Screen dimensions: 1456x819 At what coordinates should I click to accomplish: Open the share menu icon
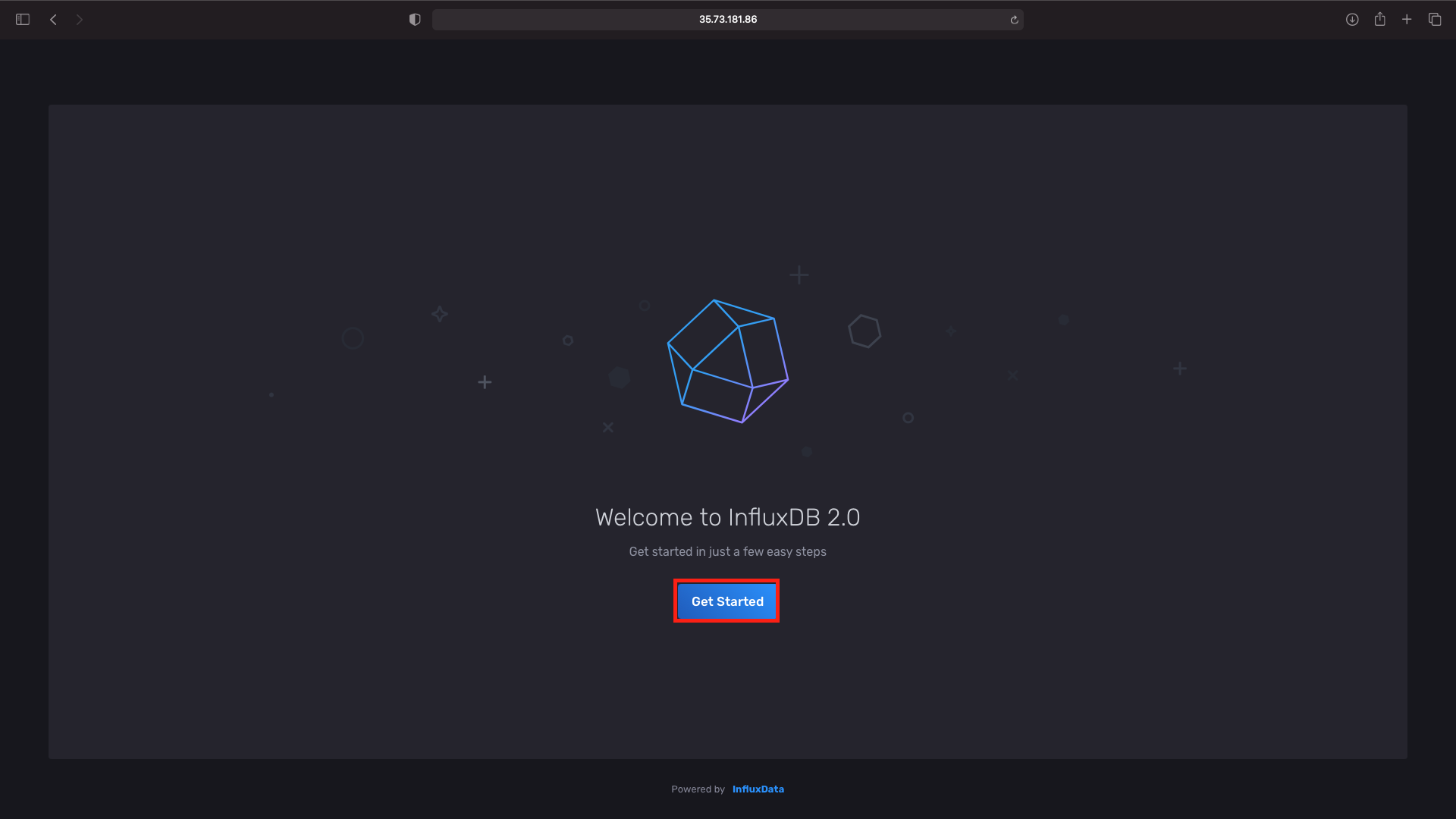point(1379,20)
